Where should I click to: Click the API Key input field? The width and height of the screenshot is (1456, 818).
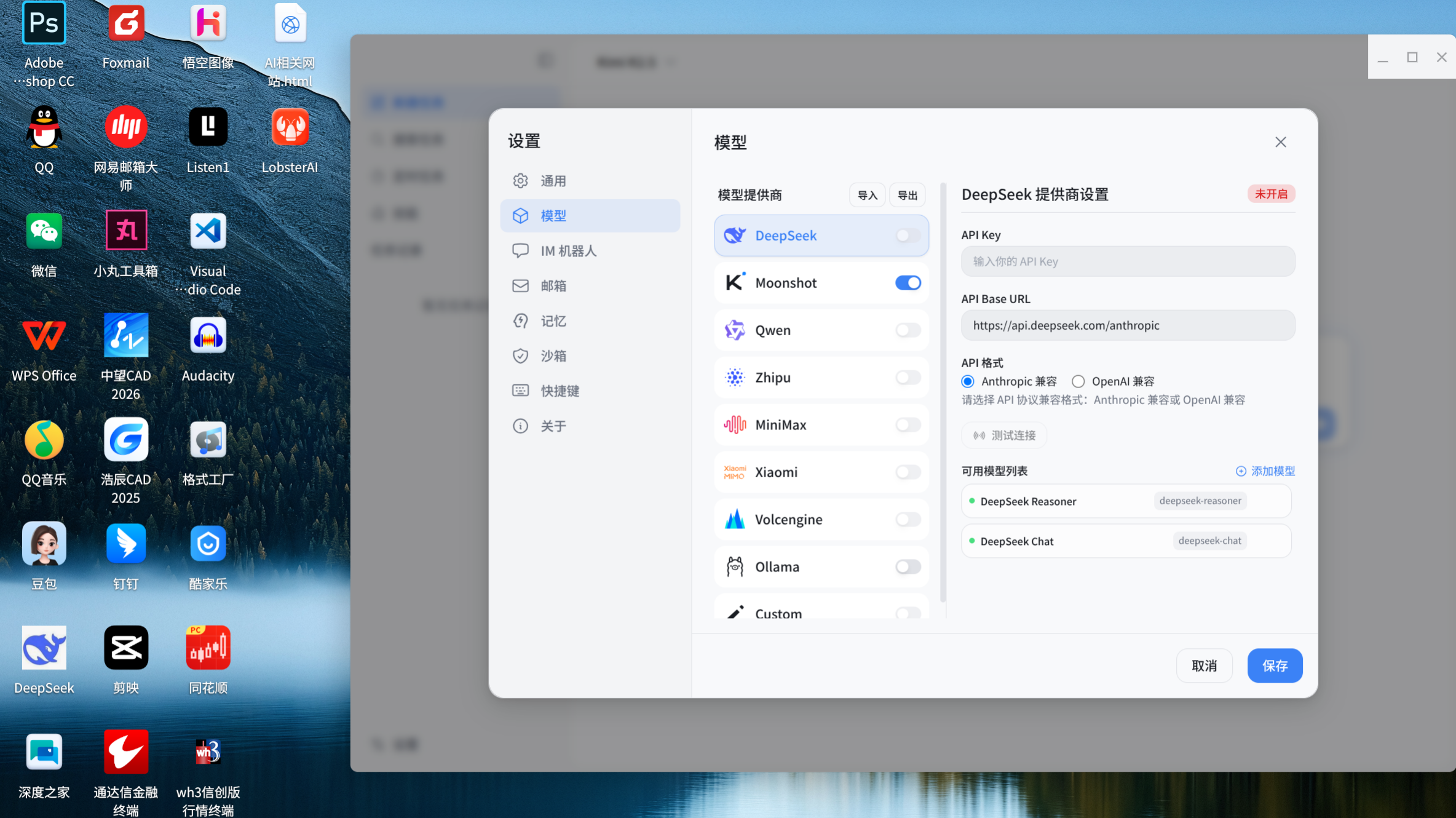coord(1128,261)
